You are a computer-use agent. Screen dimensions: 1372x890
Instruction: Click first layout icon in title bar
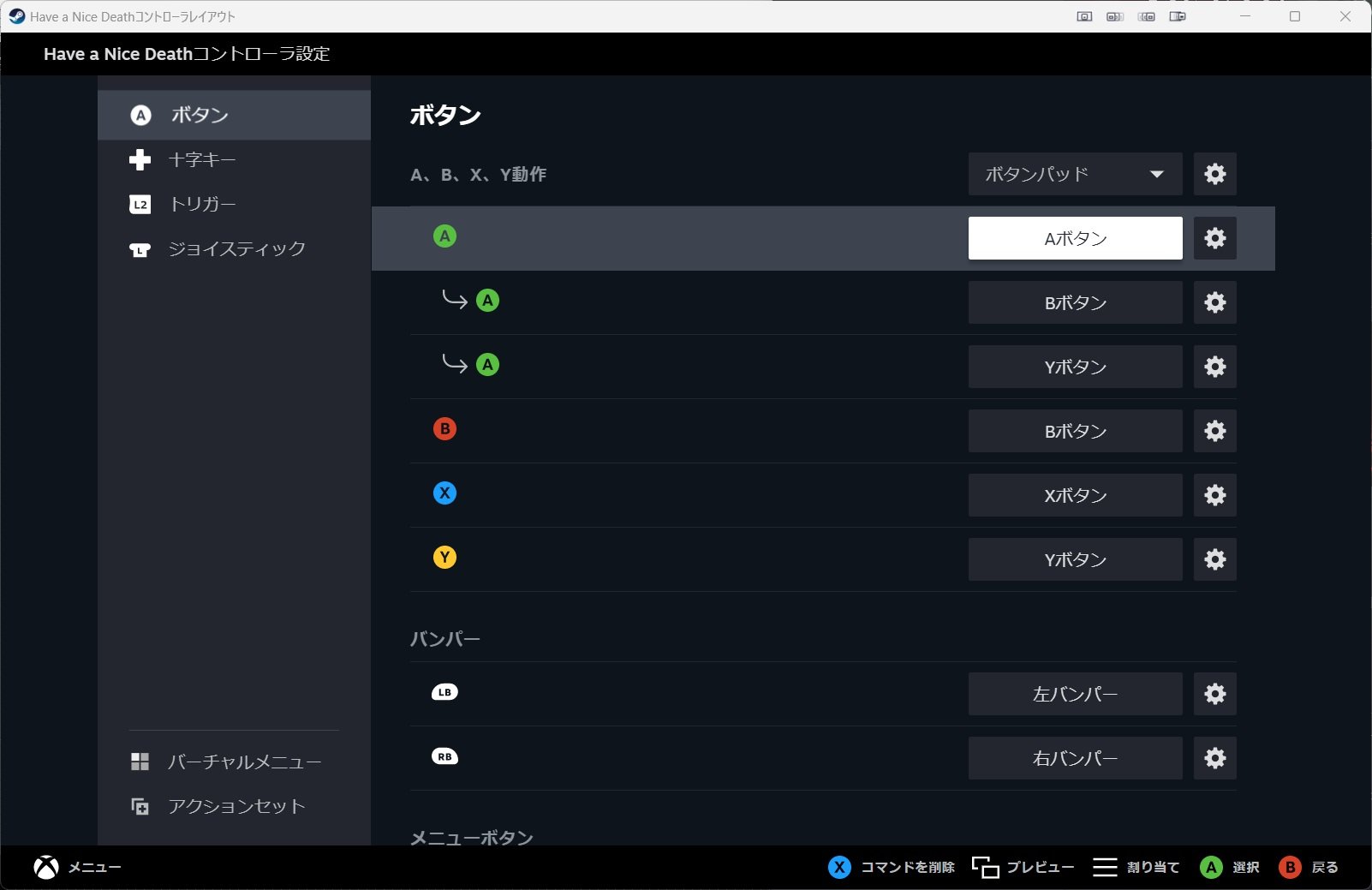(1084, 16)
